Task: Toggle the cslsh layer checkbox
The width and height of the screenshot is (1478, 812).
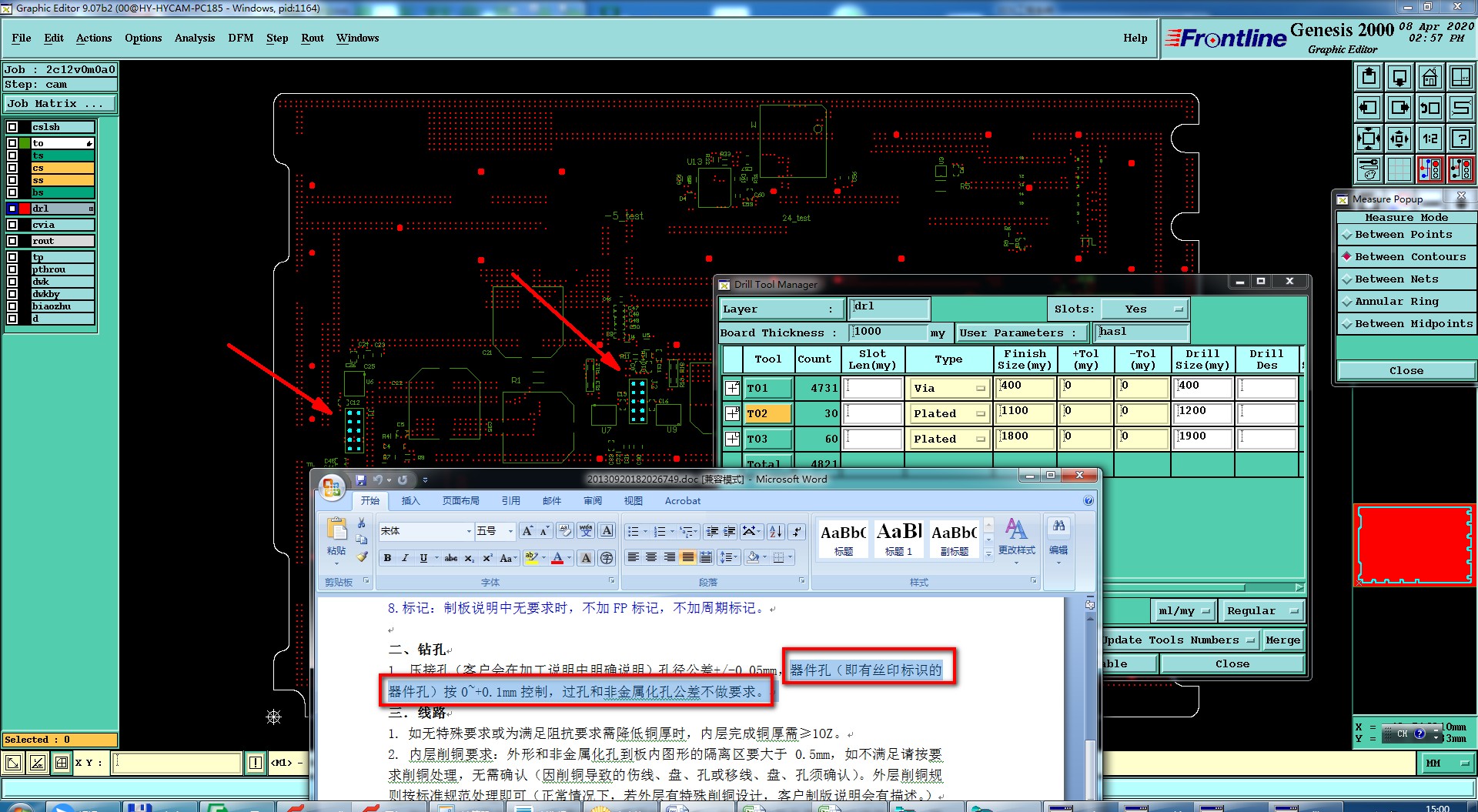Action: click(x=12, y=127)
